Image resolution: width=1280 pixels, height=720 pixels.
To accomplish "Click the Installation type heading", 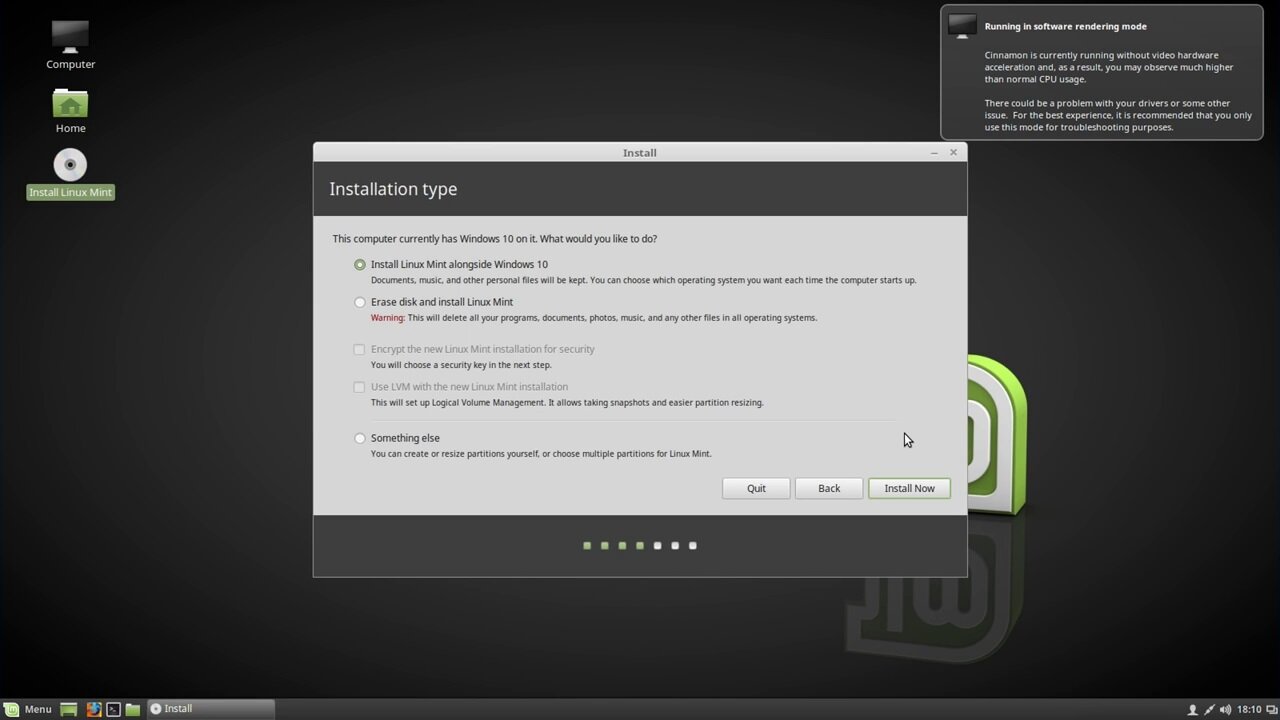I will (x=393, y=189).
